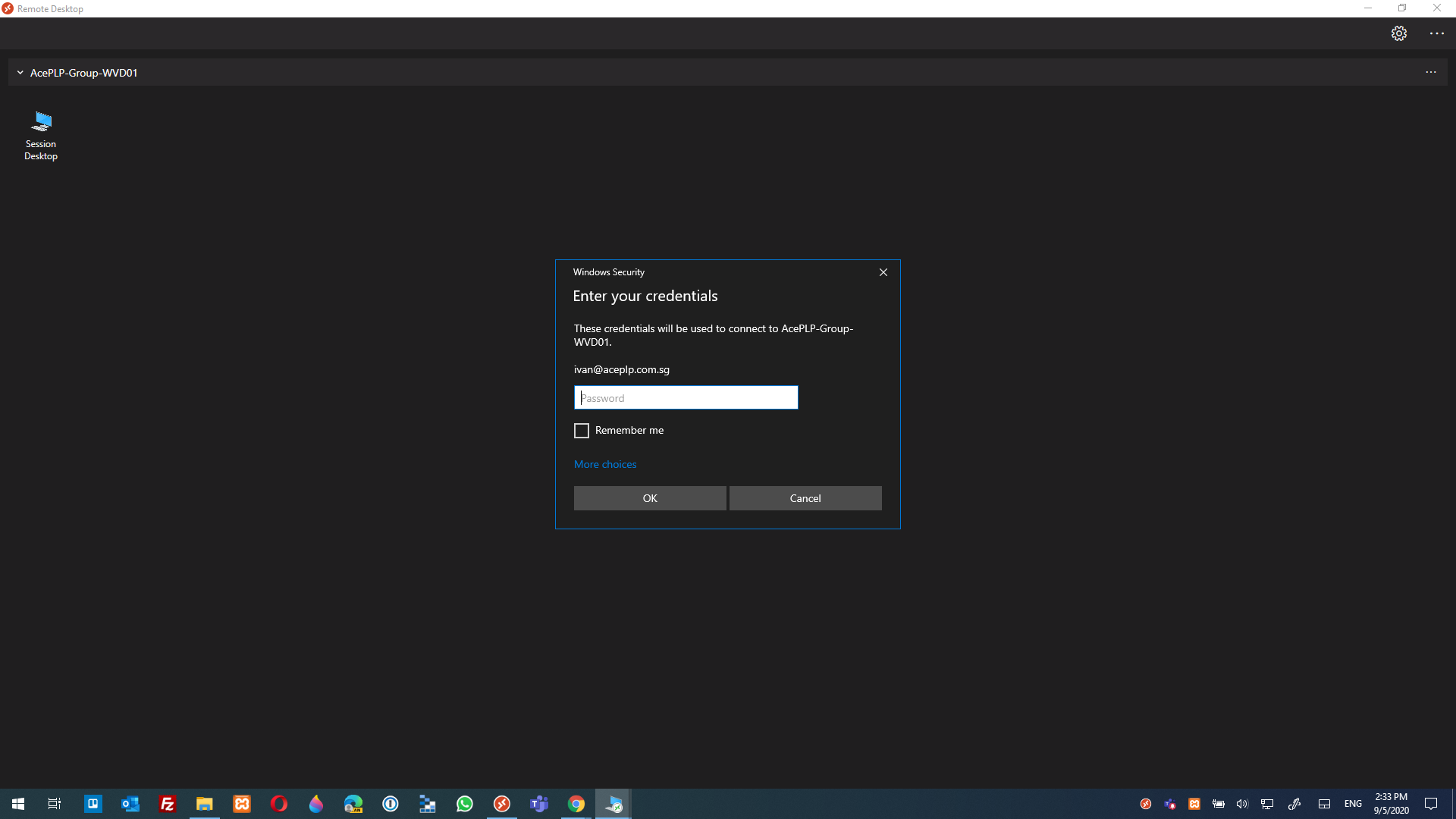This screenshot has width=1456, height=819.
Task: Close the Windows Security dialog
Action: coord(883,272)
